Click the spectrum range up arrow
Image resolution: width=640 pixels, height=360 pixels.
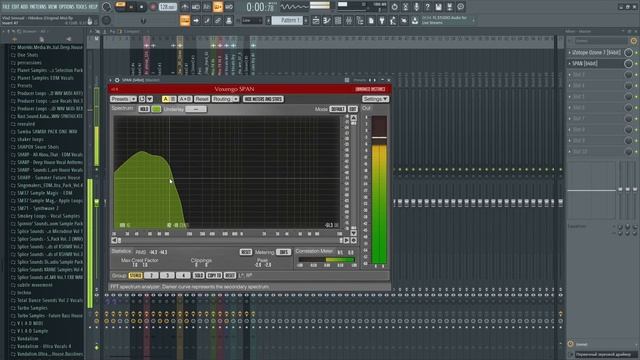point(353,118)
